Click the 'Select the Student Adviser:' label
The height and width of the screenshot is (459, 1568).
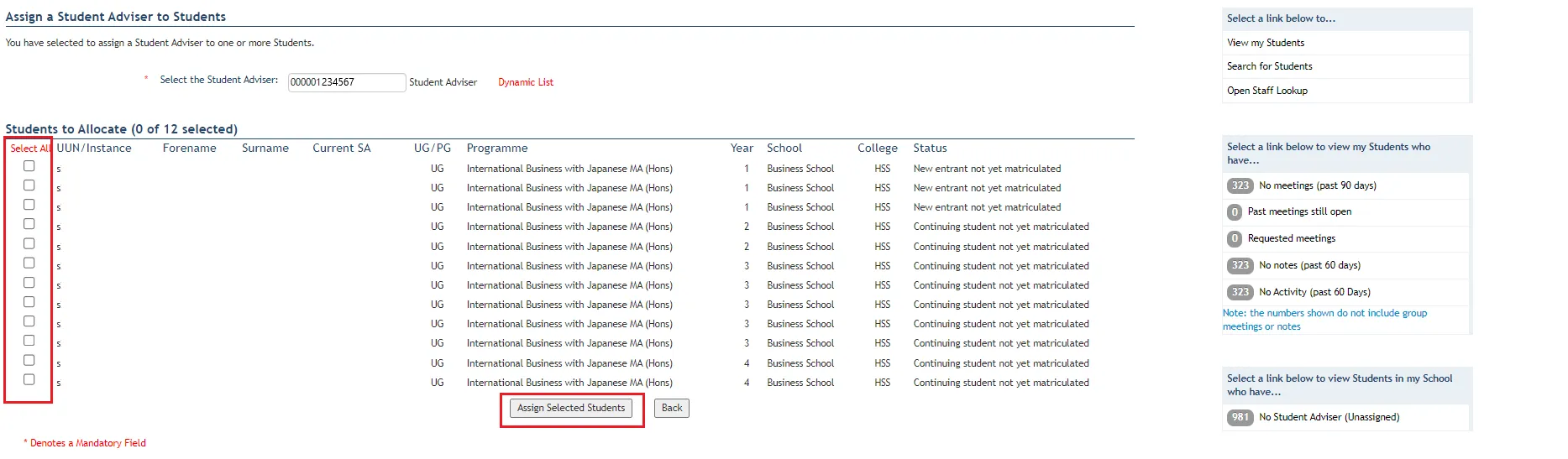pyautogui.click(x=218, y=80)
